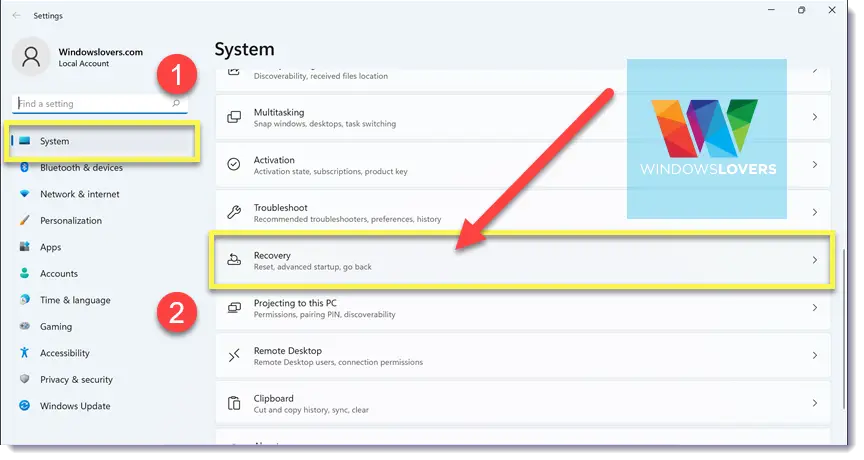Click the Gaming controller icon

tap(24, 326)
